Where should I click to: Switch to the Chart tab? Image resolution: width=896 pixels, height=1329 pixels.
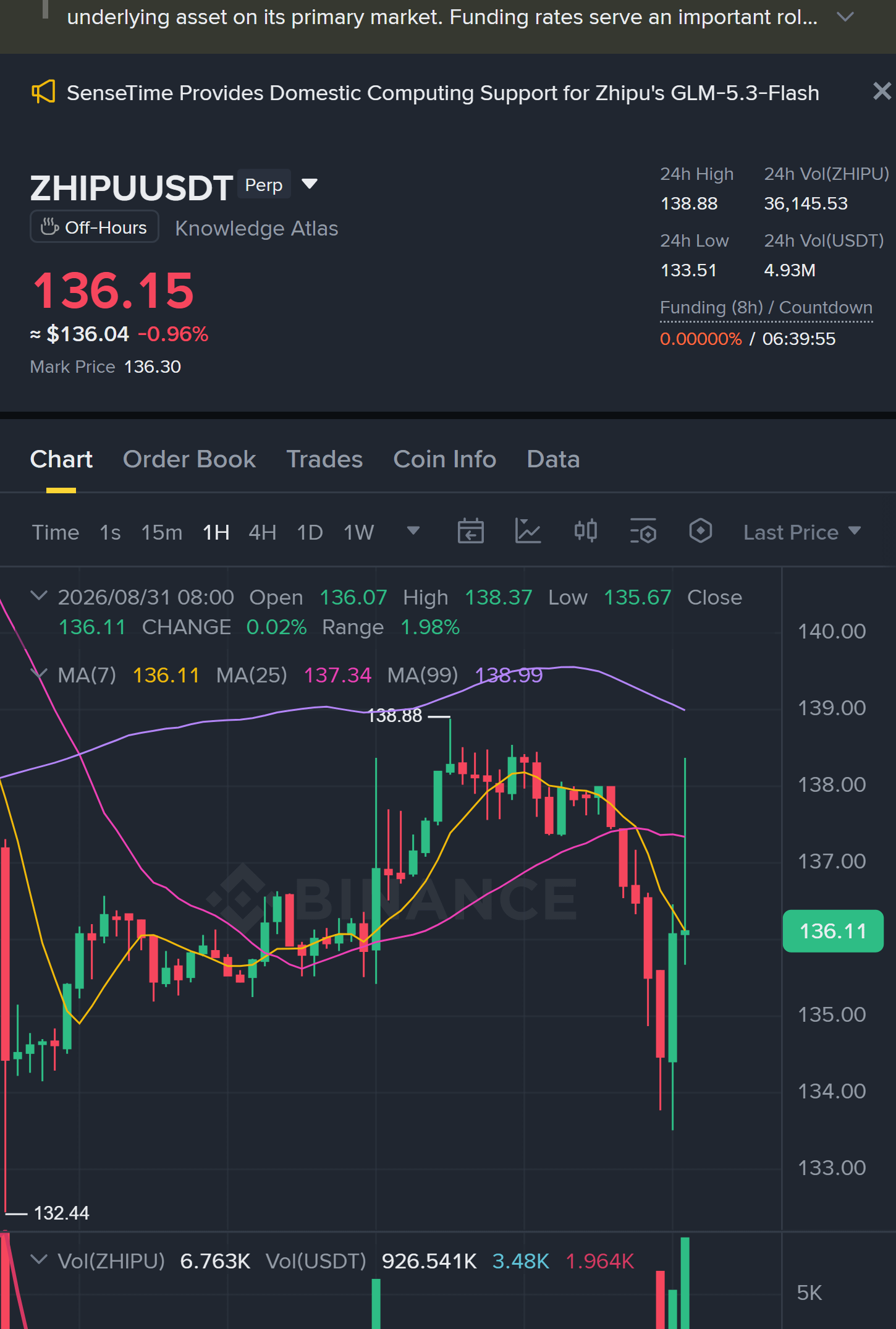click(61, 459)
